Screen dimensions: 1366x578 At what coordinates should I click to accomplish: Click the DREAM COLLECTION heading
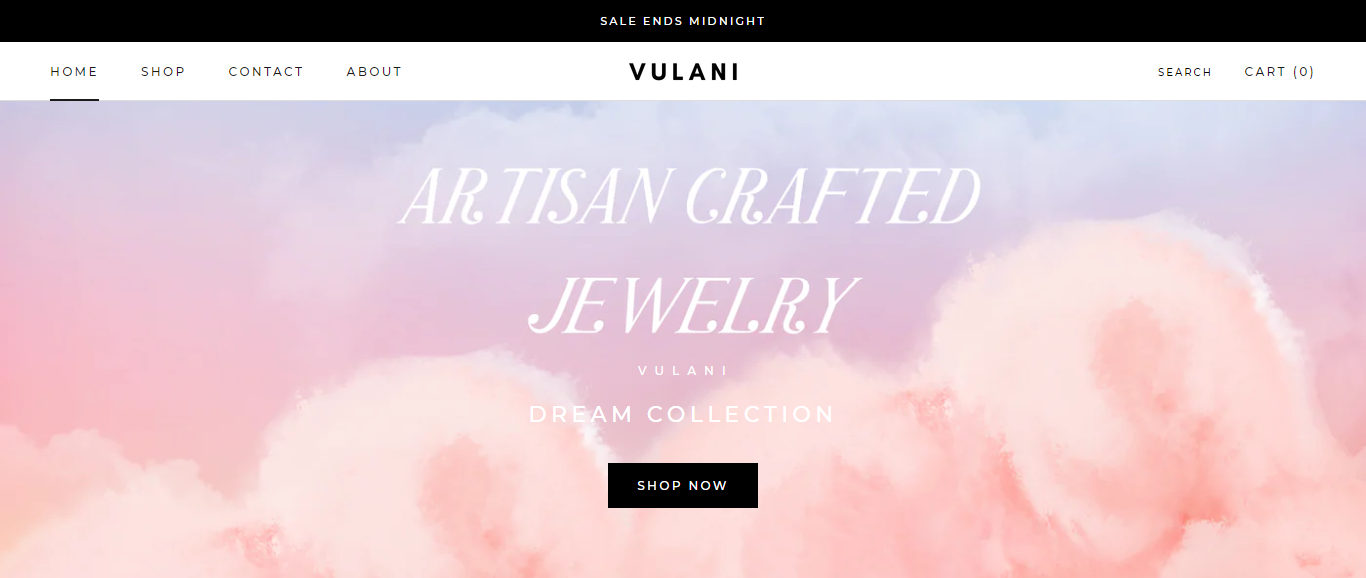point(683,413)
